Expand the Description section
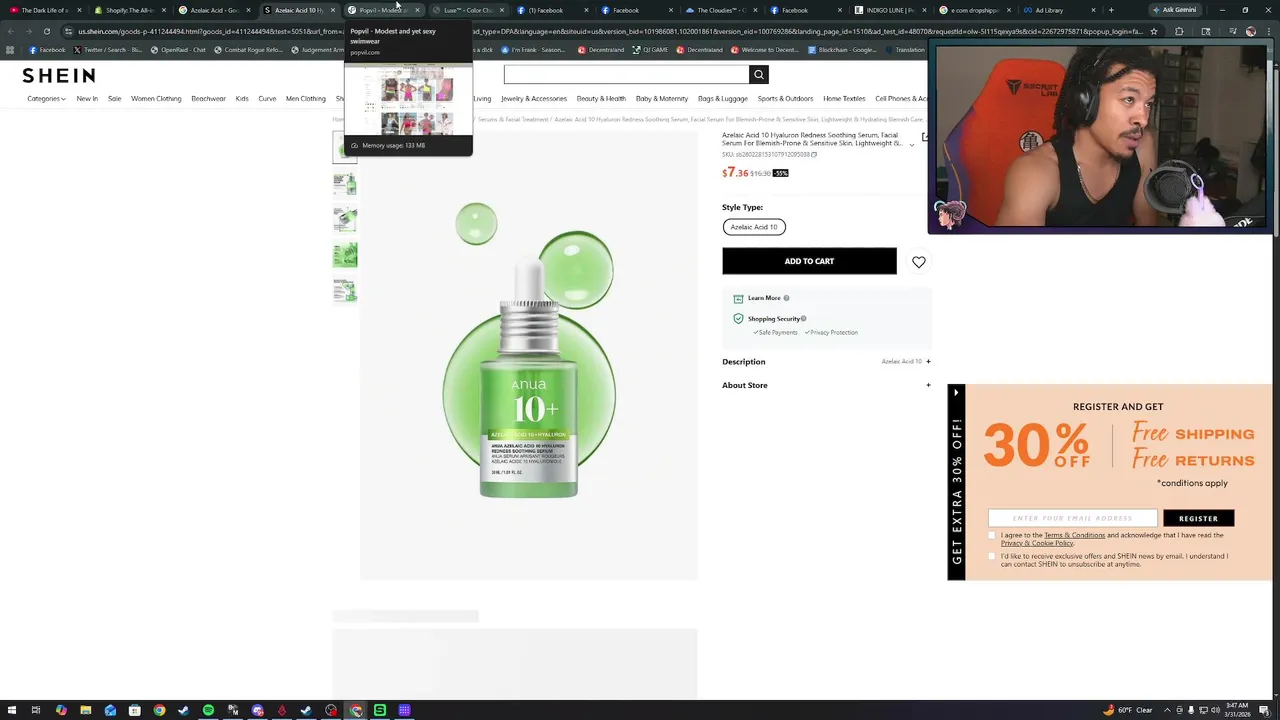Viewport: 1280px width, 720px height. click(x=826, y=362)
